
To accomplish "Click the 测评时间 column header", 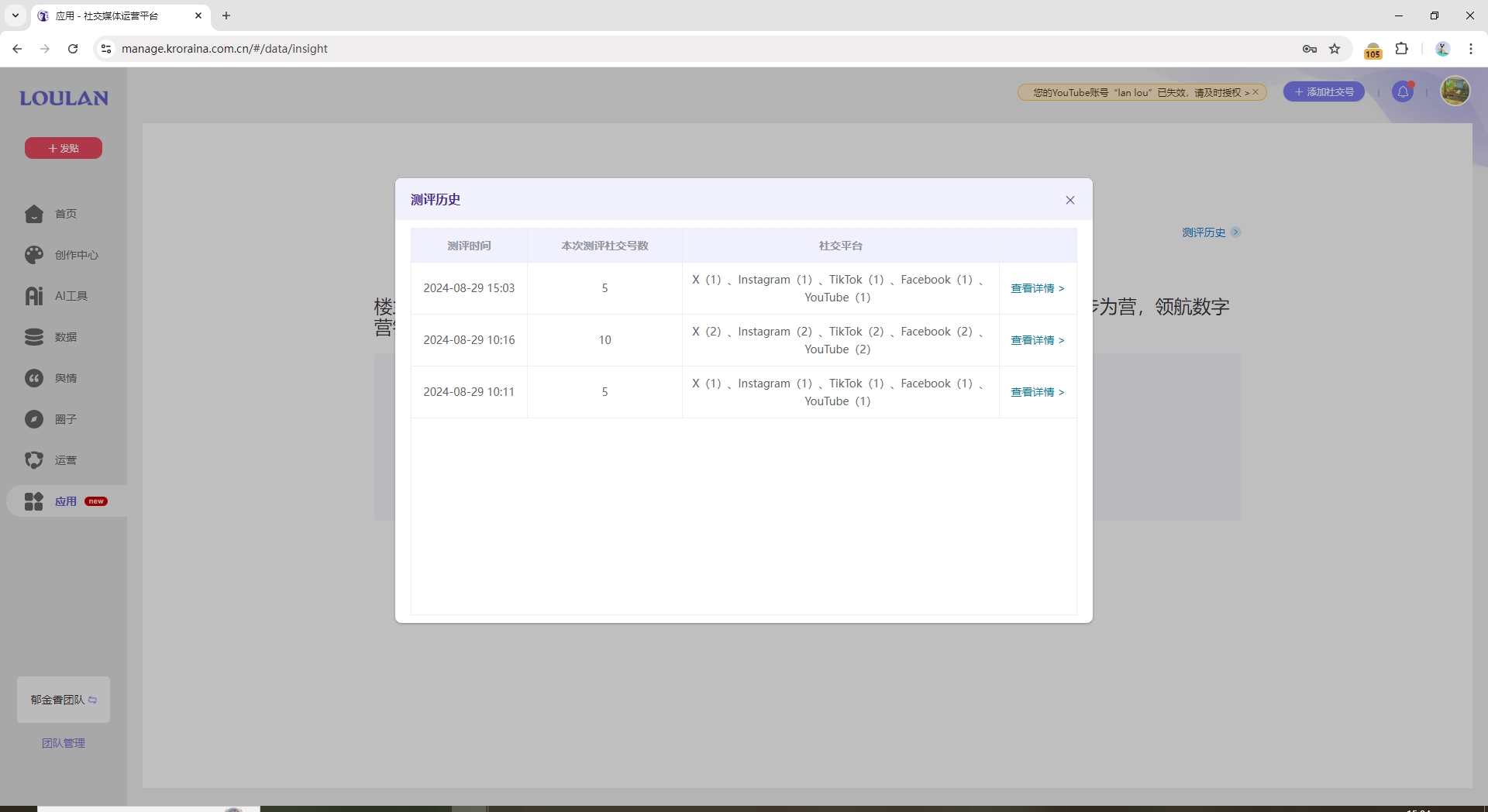I will (x=469, y=246).
